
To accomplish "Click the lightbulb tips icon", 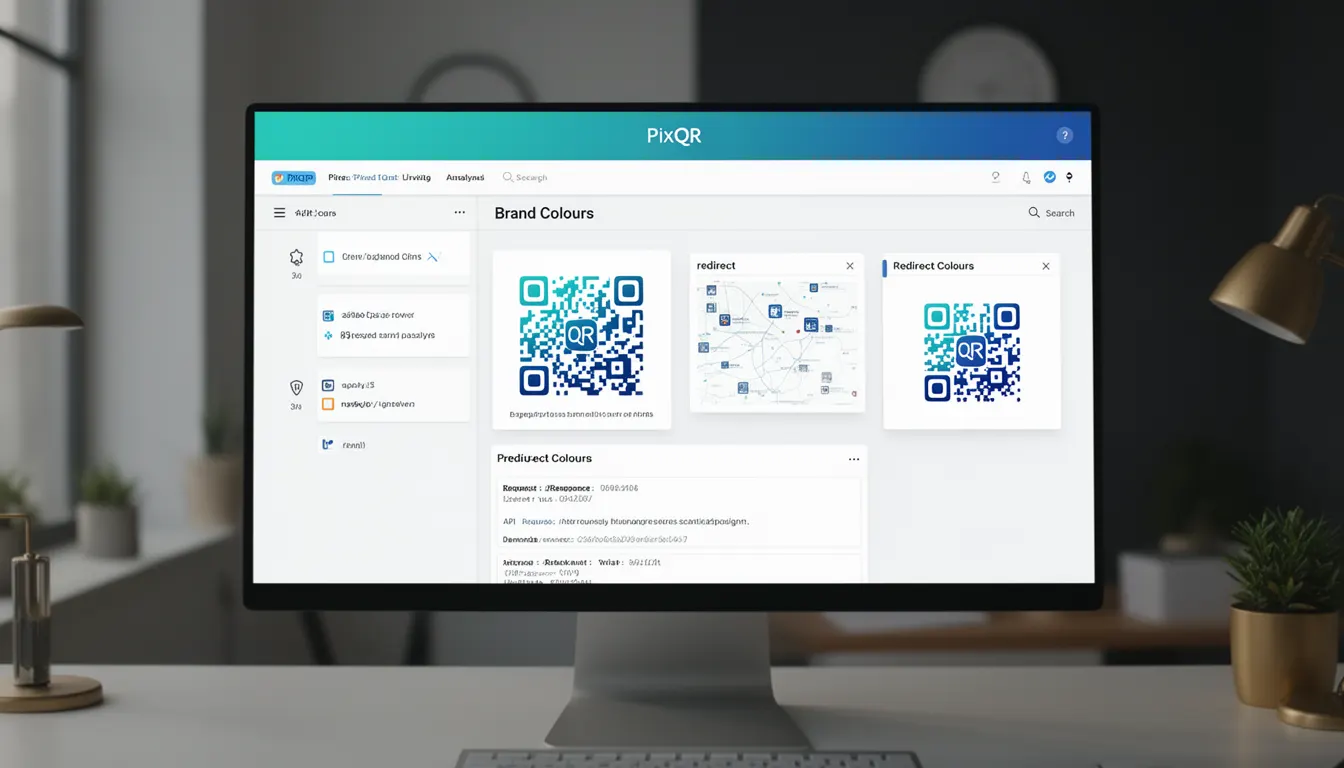I will (x=995, y=177).
